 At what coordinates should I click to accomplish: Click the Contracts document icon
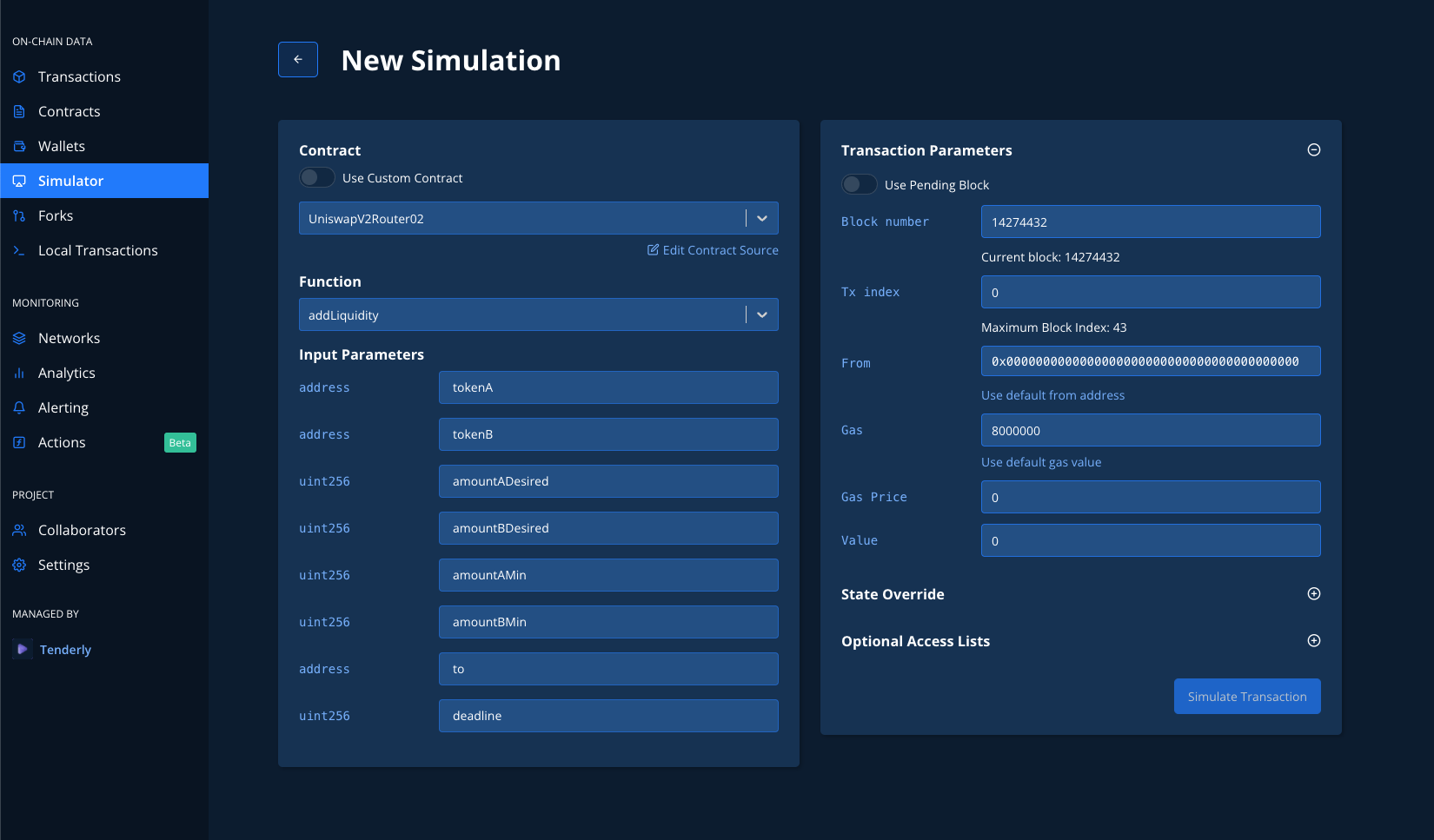point(19,111)
